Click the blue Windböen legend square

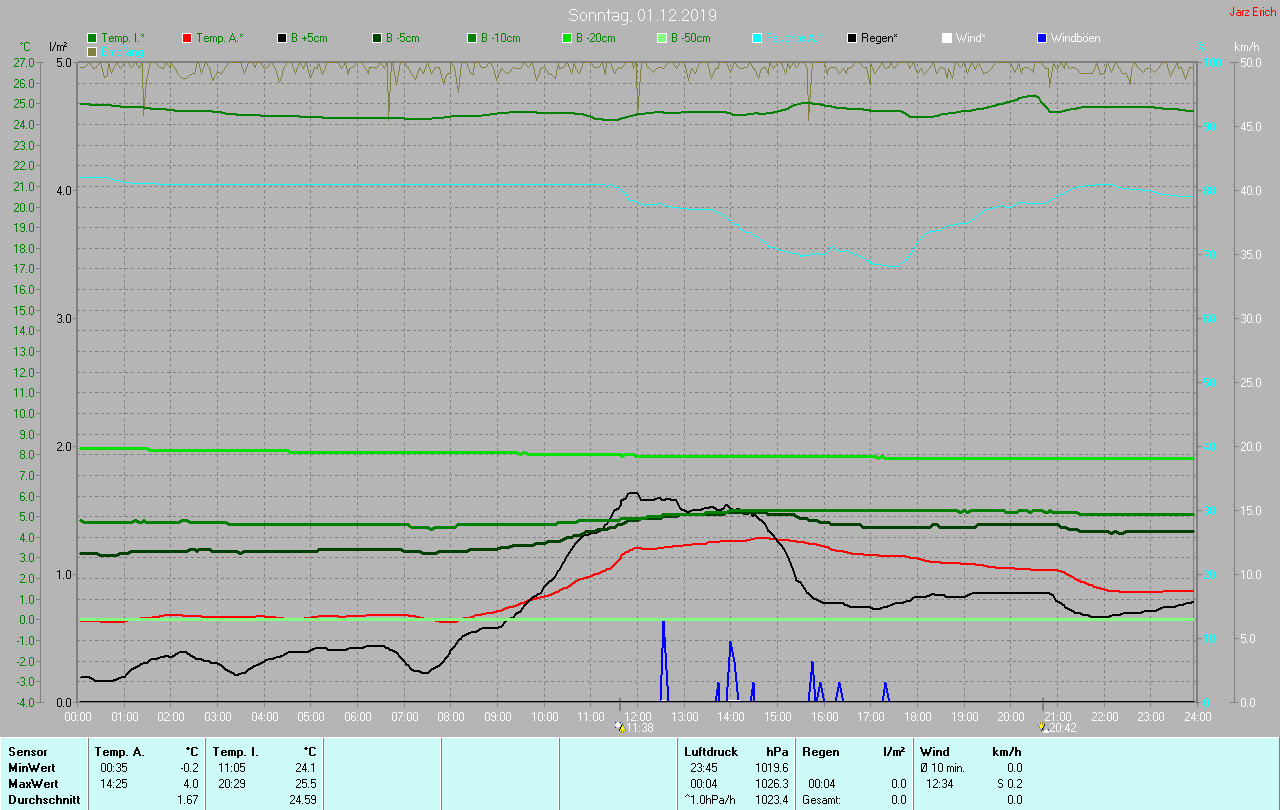click(1042, 38)
